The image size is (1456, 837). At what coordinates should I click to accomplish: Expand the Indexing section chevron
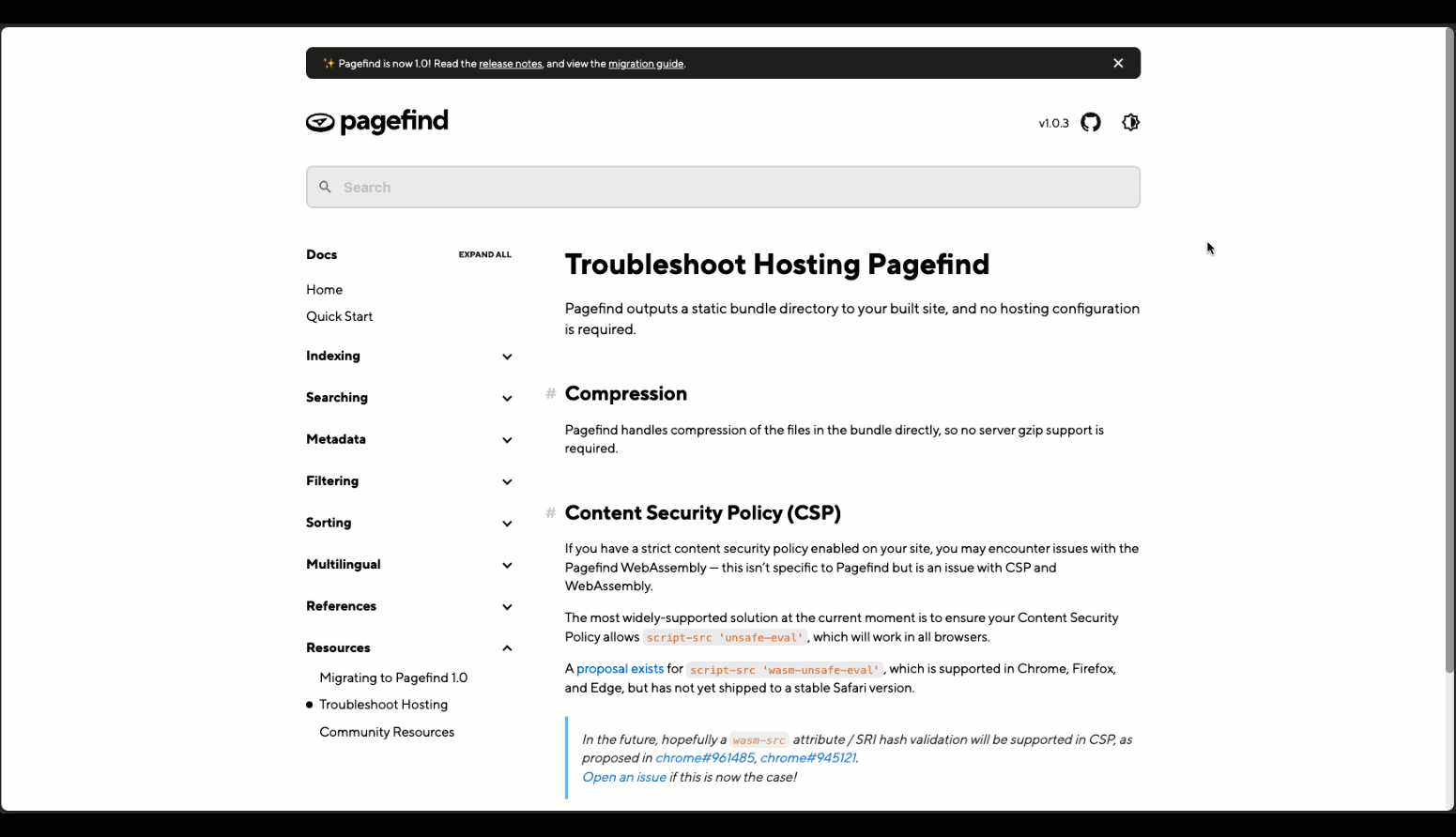tap(507, 357)
